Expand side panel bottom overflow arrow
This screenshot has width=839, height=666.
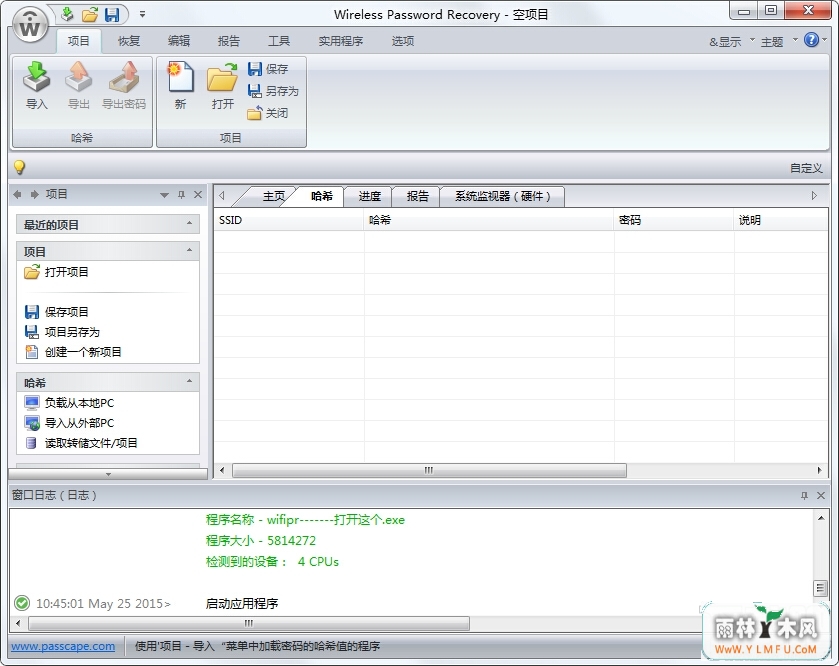pos(108,474)
